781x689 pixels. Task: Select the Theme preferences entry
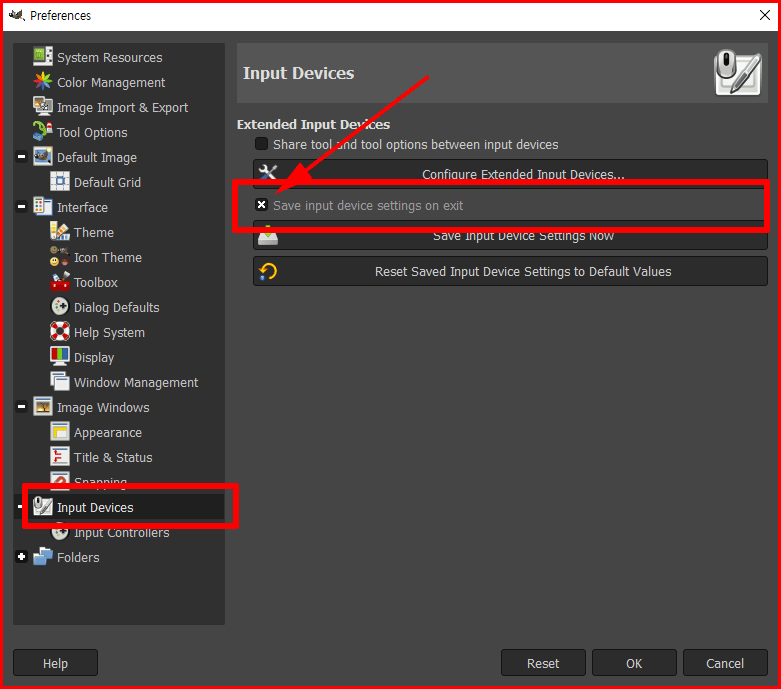pos(94,233)
